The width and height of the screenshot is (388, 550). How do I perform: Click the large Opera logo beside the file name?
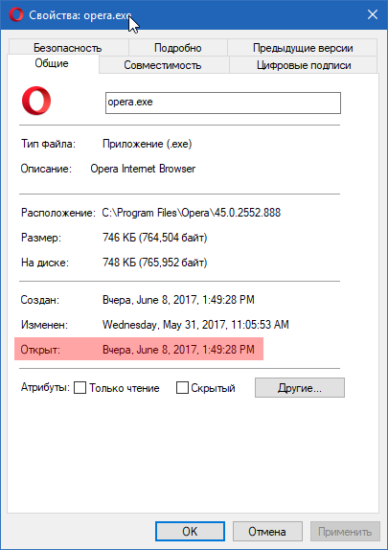click(36, 101)
